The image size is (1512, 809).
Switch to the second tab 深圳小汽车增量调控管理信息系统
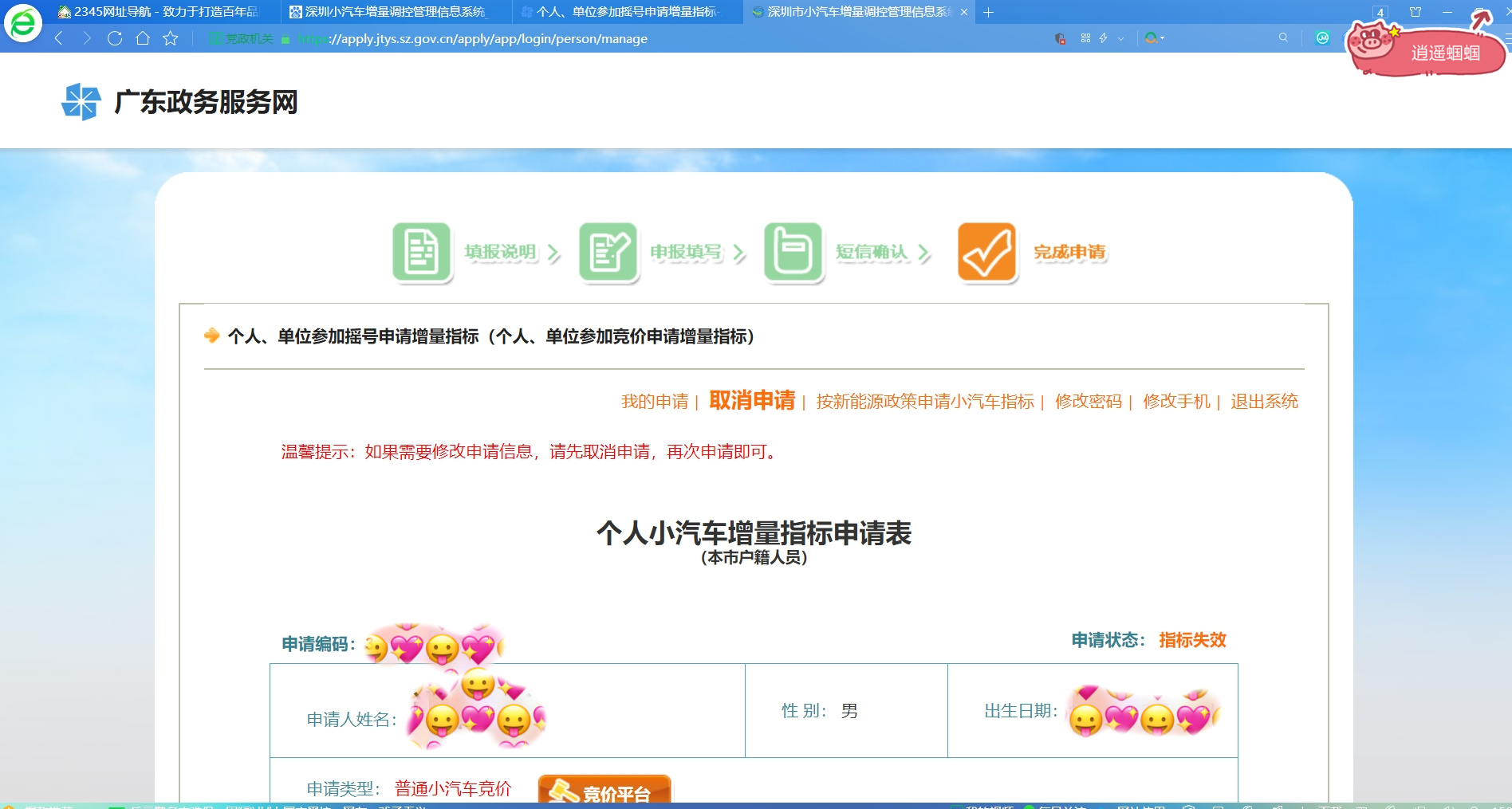[x=395, y=12]
